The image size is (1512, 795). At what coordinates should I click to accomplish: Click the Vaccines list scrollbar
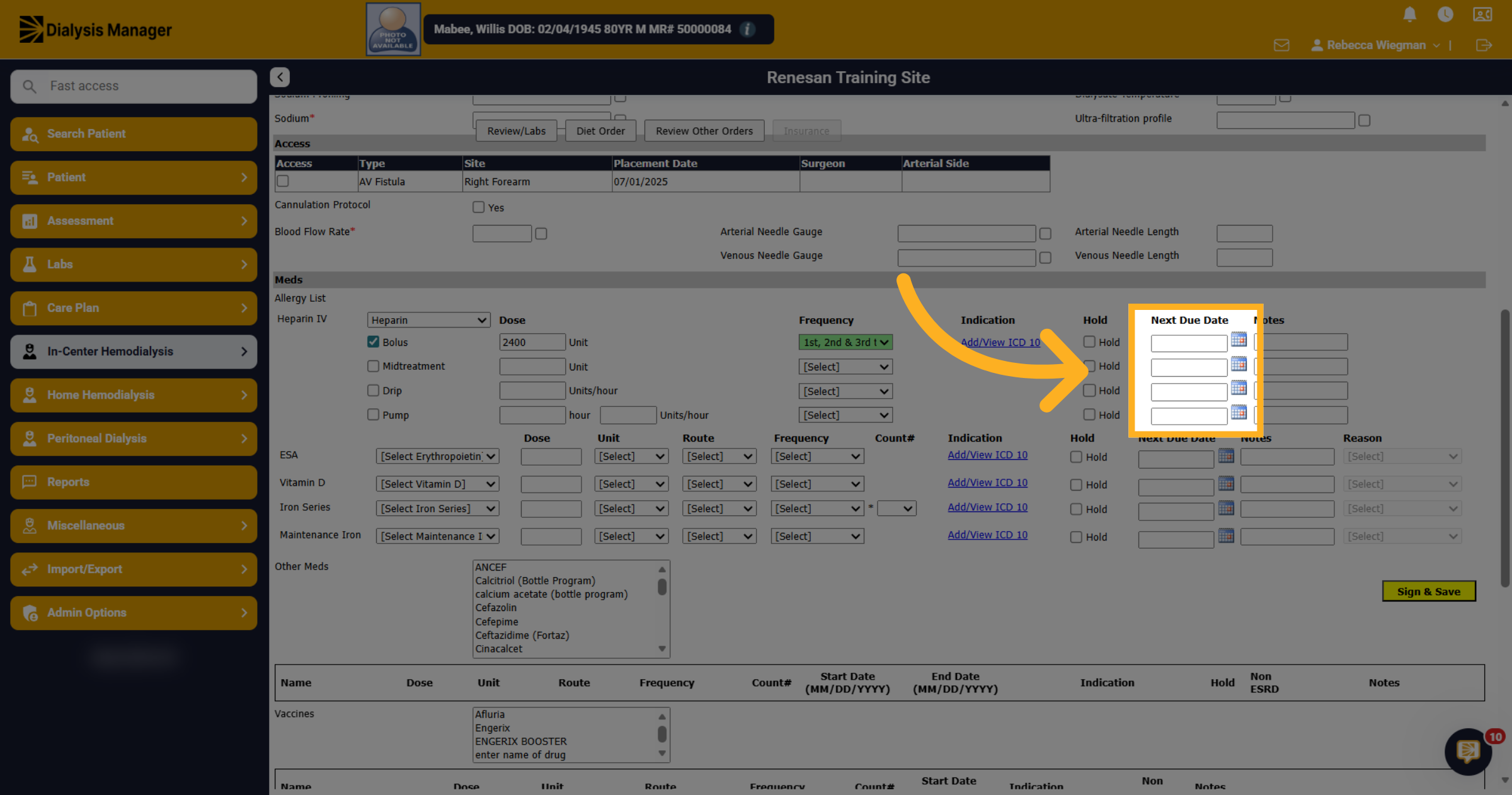coord(661,735)
